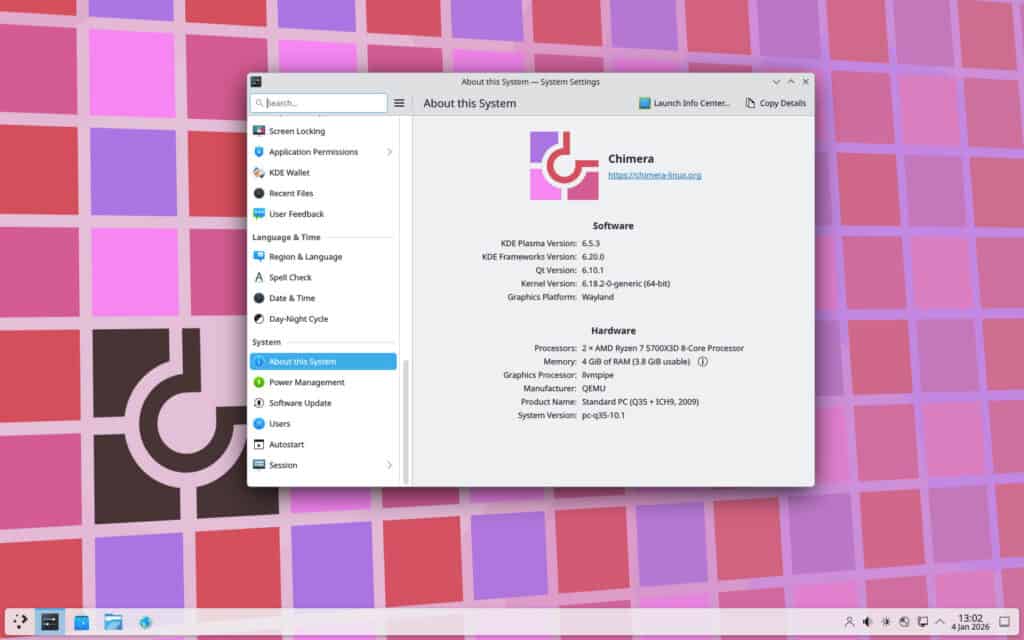Expand the Application Permissions entry

(x=389, y=152)
